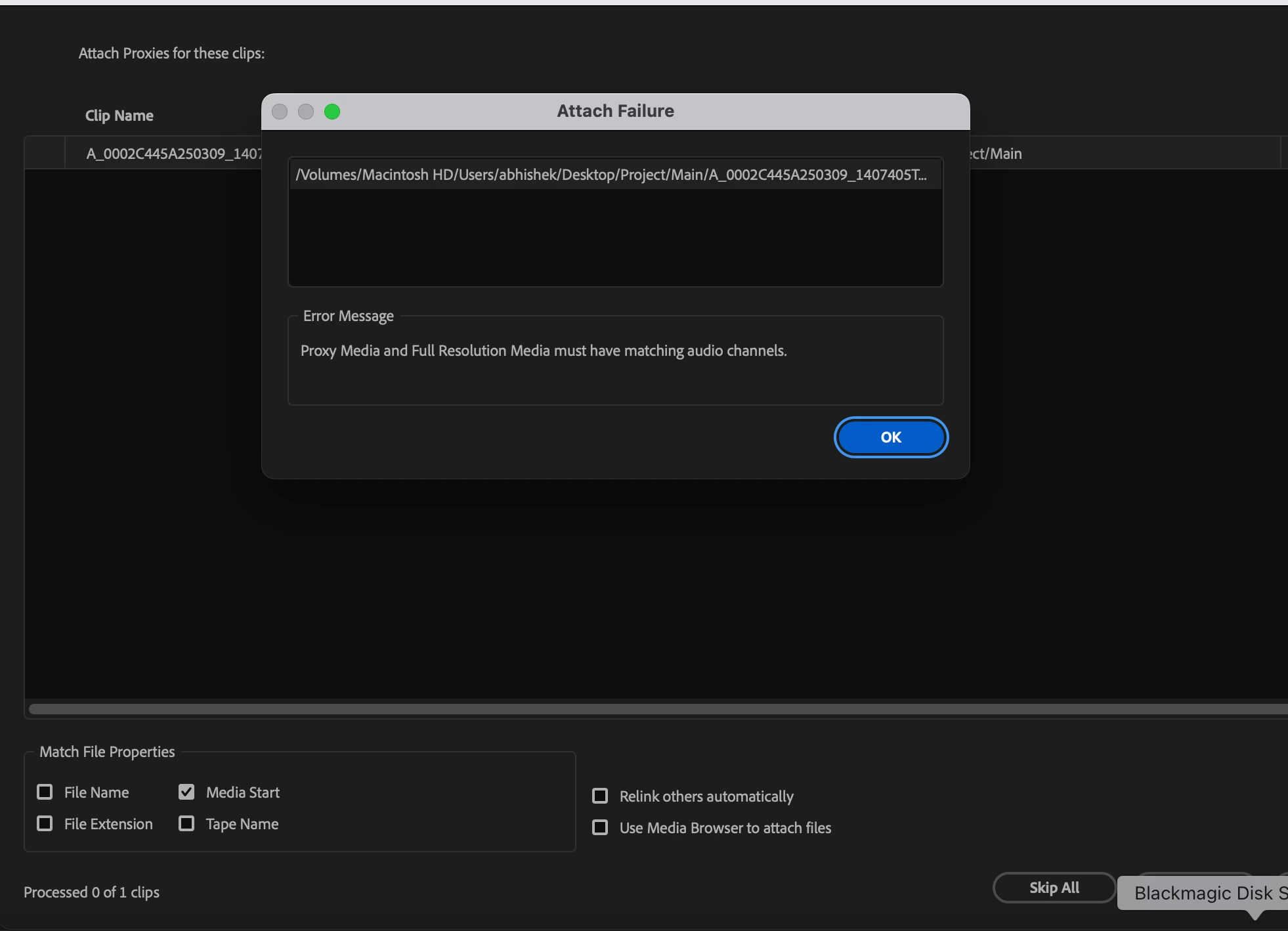Enable the Tape Name checkbox
This screenshot has width=1288, height=931.
point(186,823)
